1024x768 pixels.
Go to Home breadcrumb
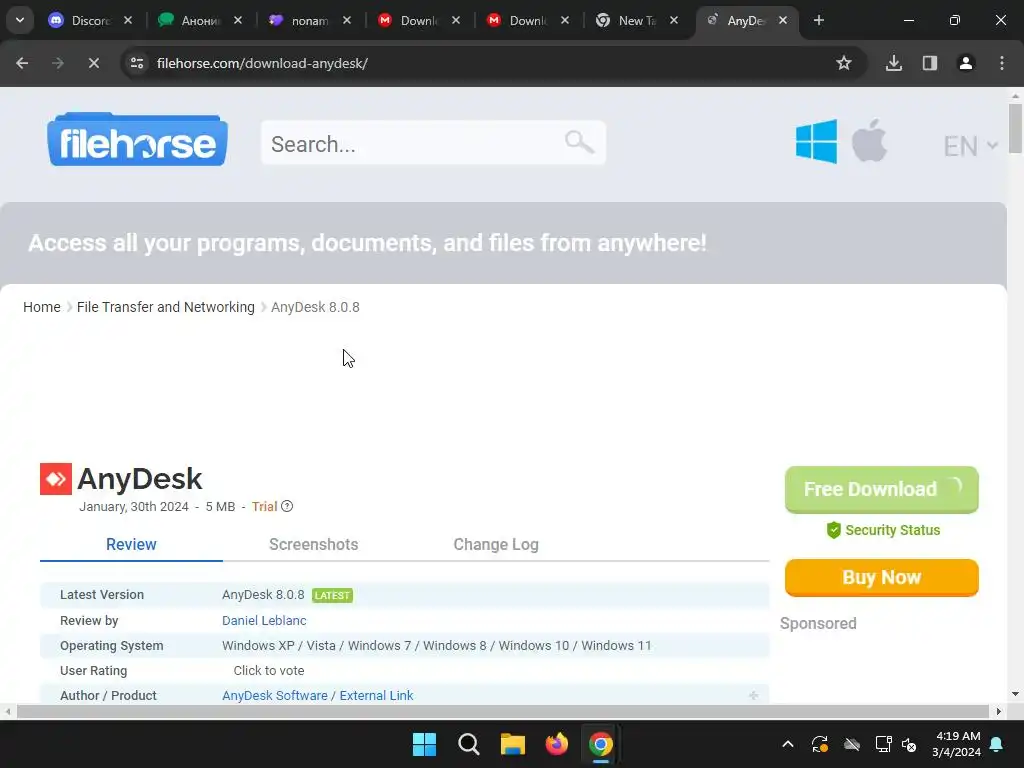point(42,307)
